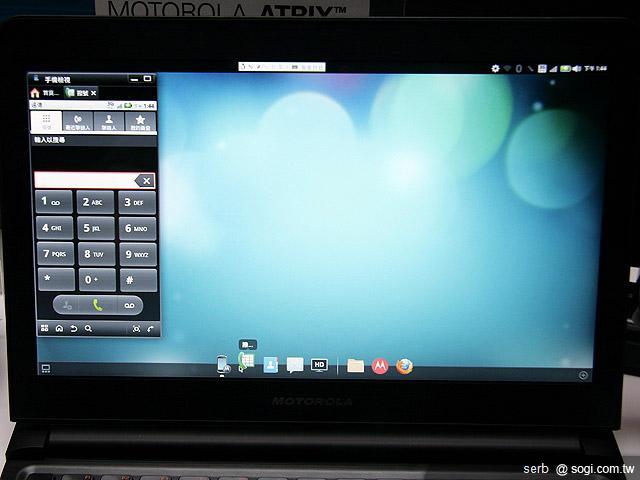This screenshot has height=480, width=640.
Task: Click add icon at dock far right
Action: pos(583,375)
